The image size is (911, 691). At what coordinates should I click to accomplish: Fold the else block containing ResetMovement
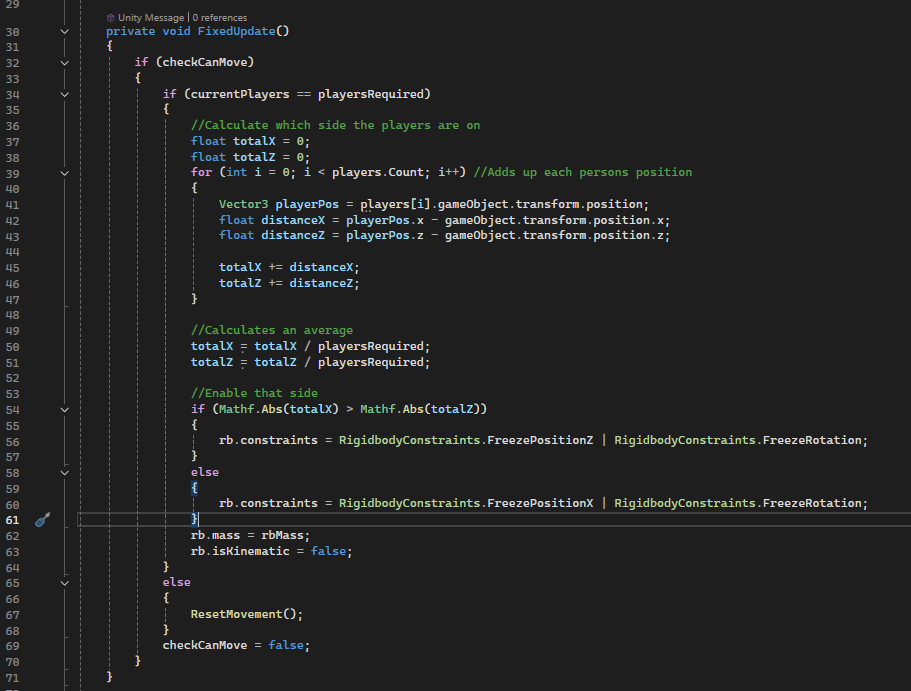65,582
